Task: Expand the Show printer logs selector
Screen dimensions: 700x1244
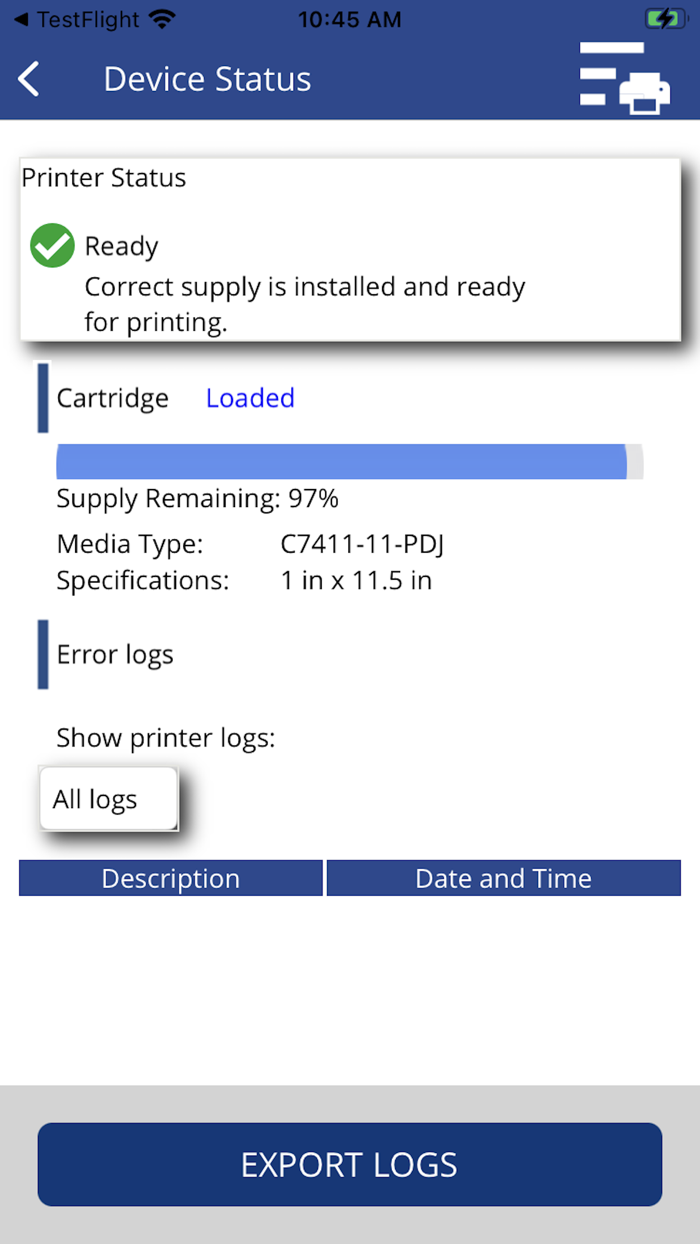Action: click(x=107, y=798)
